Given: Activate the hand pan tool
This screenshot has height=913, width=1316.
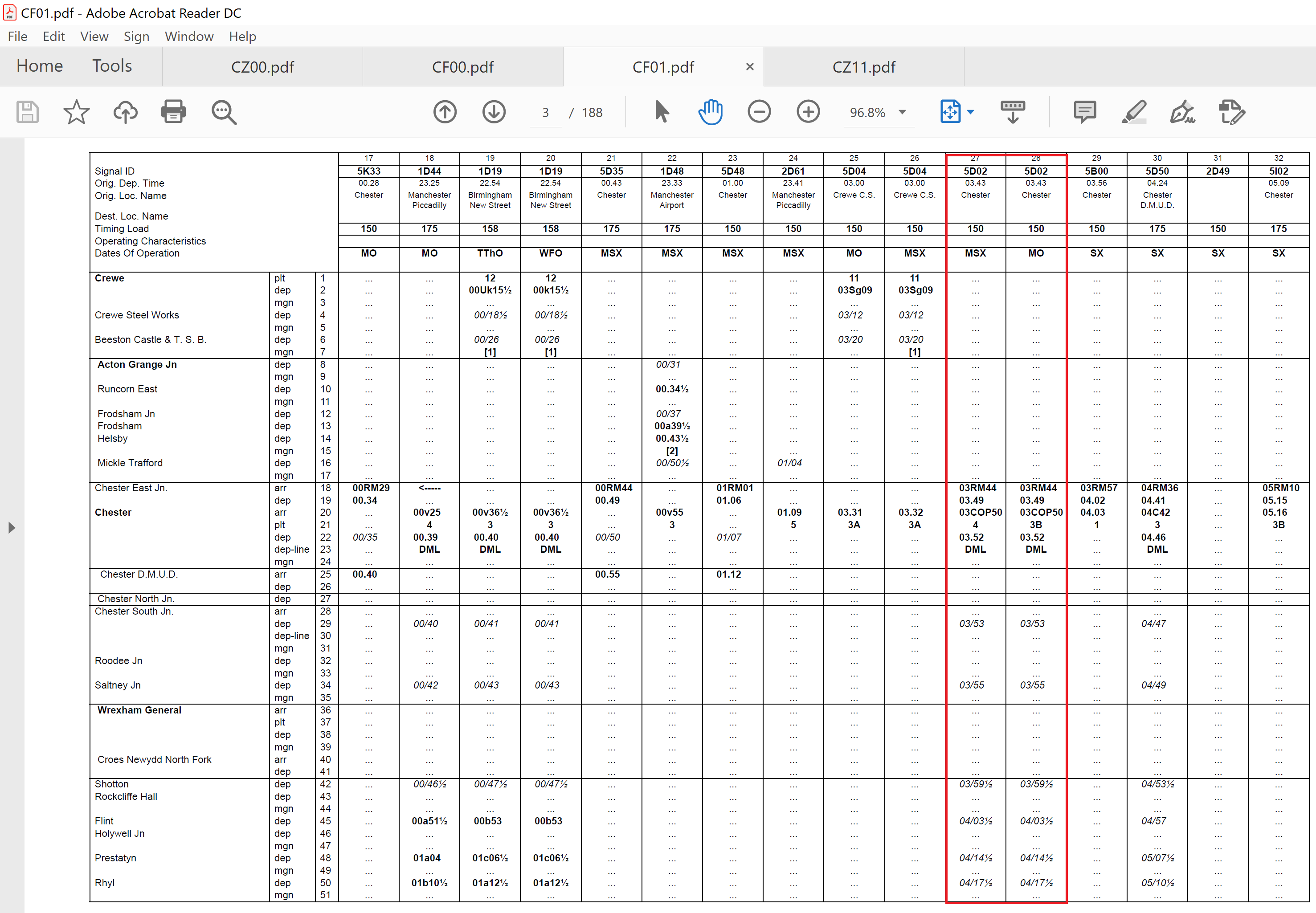Looking at the screenshot, I should [711, 112].
